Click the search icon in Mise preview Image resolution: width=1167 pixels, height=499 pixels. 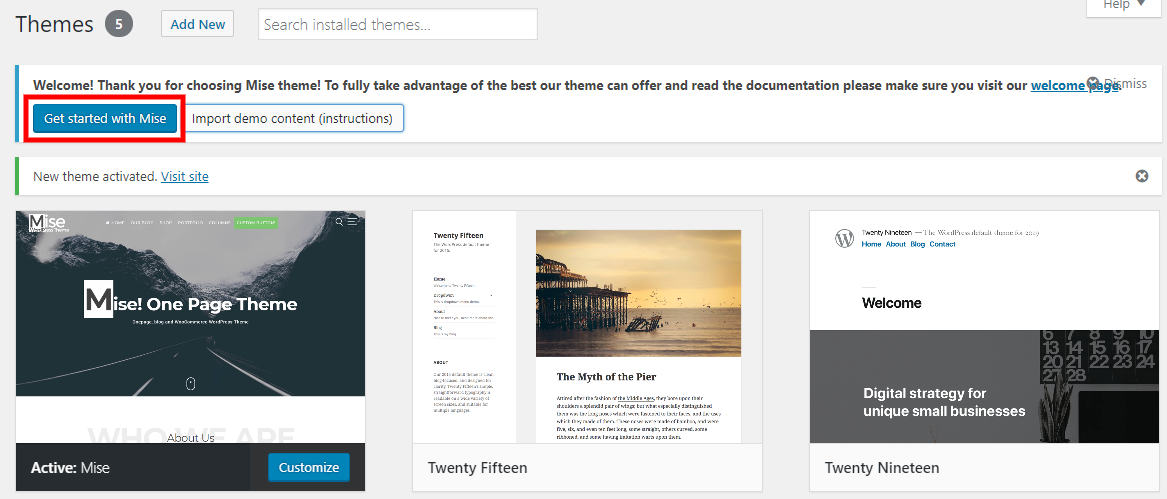tap(340, 222)
